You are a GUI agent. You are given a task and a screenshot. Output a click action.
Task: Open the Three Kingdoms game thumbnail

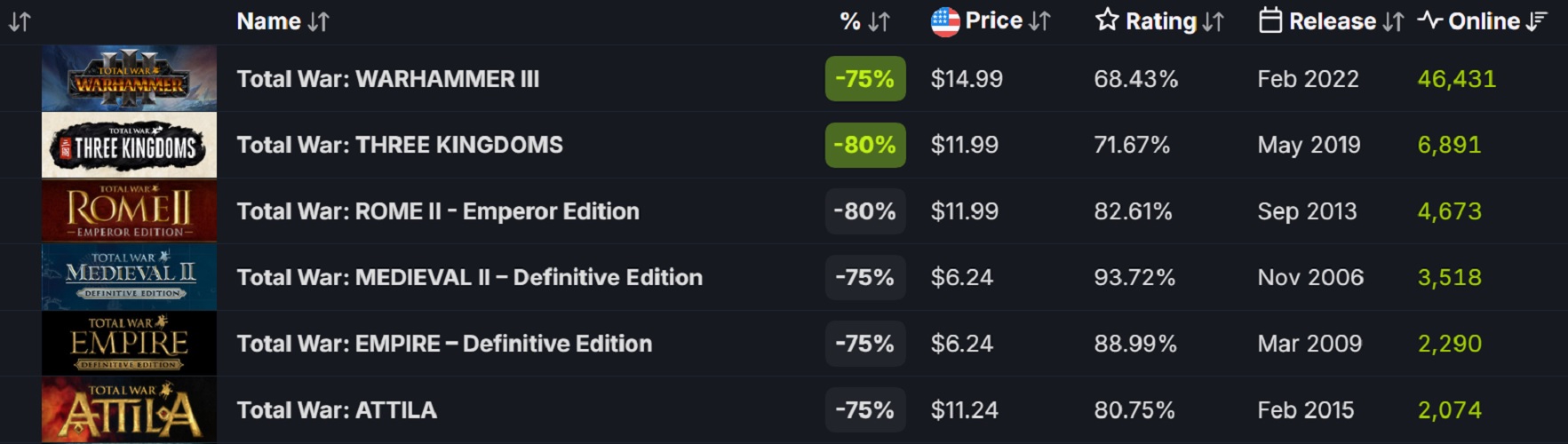pyautogui.click(x=129, y=145)
